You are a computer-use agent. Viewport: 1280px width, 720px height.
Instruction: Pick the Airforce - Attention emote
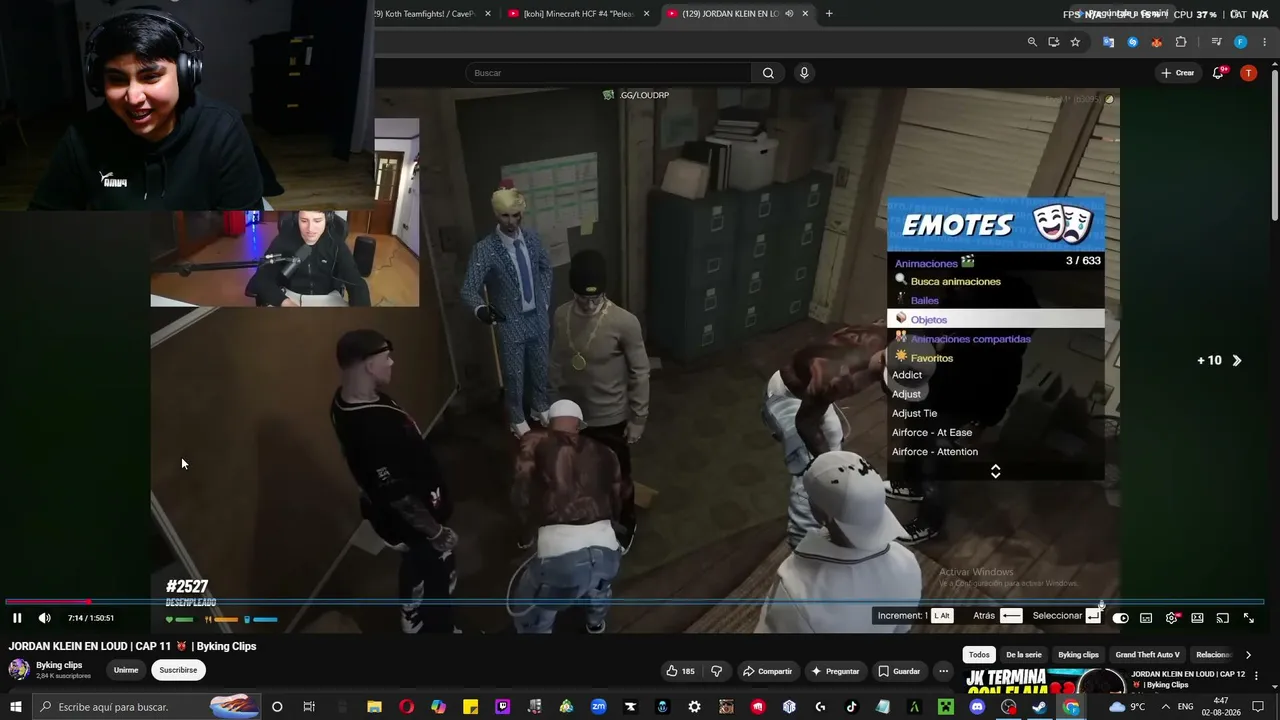click(996, 452)
